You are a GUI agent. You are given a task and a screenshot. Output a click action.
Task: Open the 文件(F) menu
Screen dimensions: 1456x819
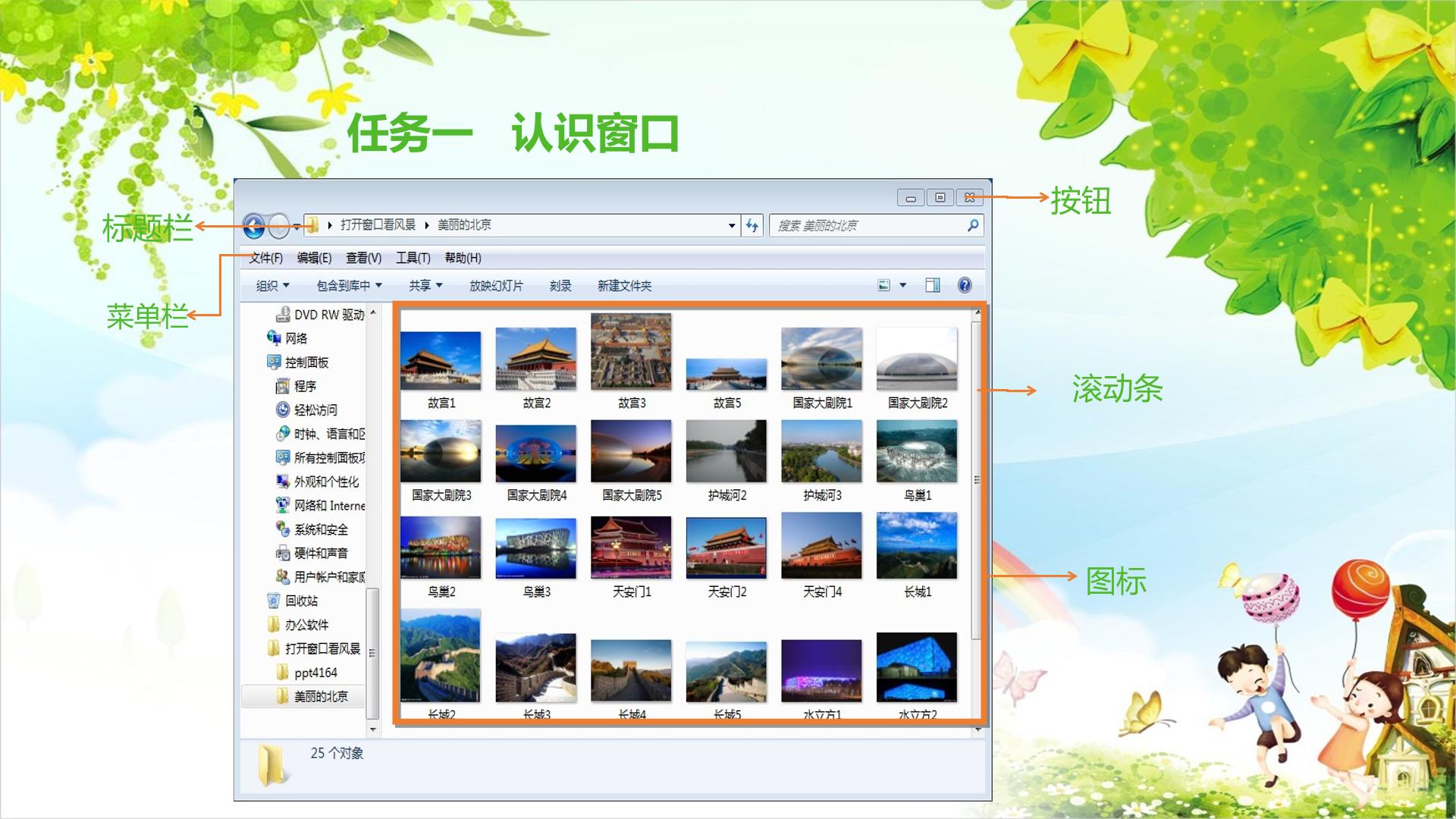[266, 258]
